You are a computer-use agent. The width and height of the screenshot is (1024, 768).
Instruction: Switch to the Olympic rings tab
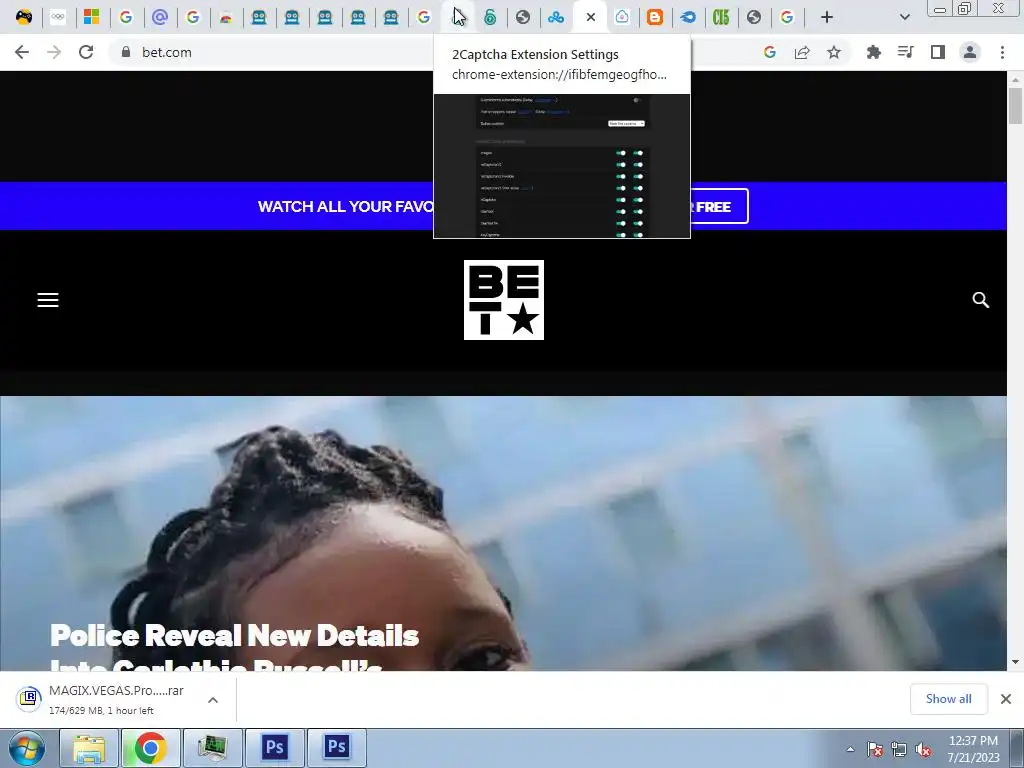pos(58,17)
